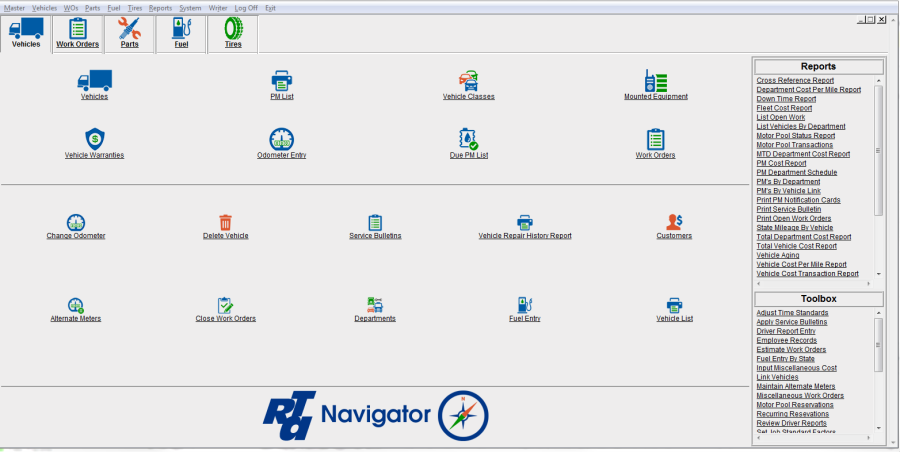Open Vehicle Warranties shield icon
Image resolution: width=900 pixels, height=452 pixels.
[94, 138]
